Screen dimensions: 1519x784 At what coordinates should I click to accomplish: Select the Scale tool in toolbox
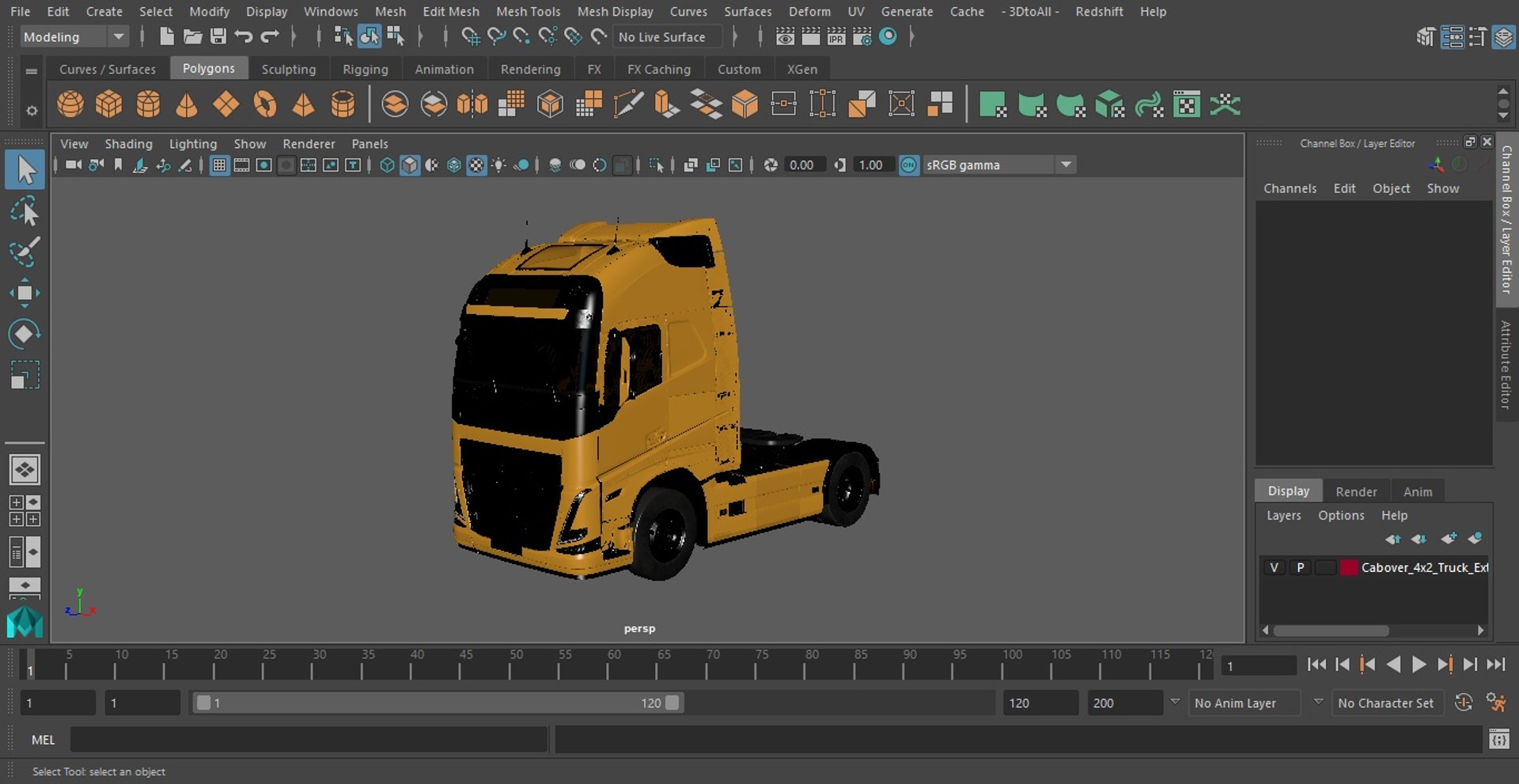pos(25,375)
